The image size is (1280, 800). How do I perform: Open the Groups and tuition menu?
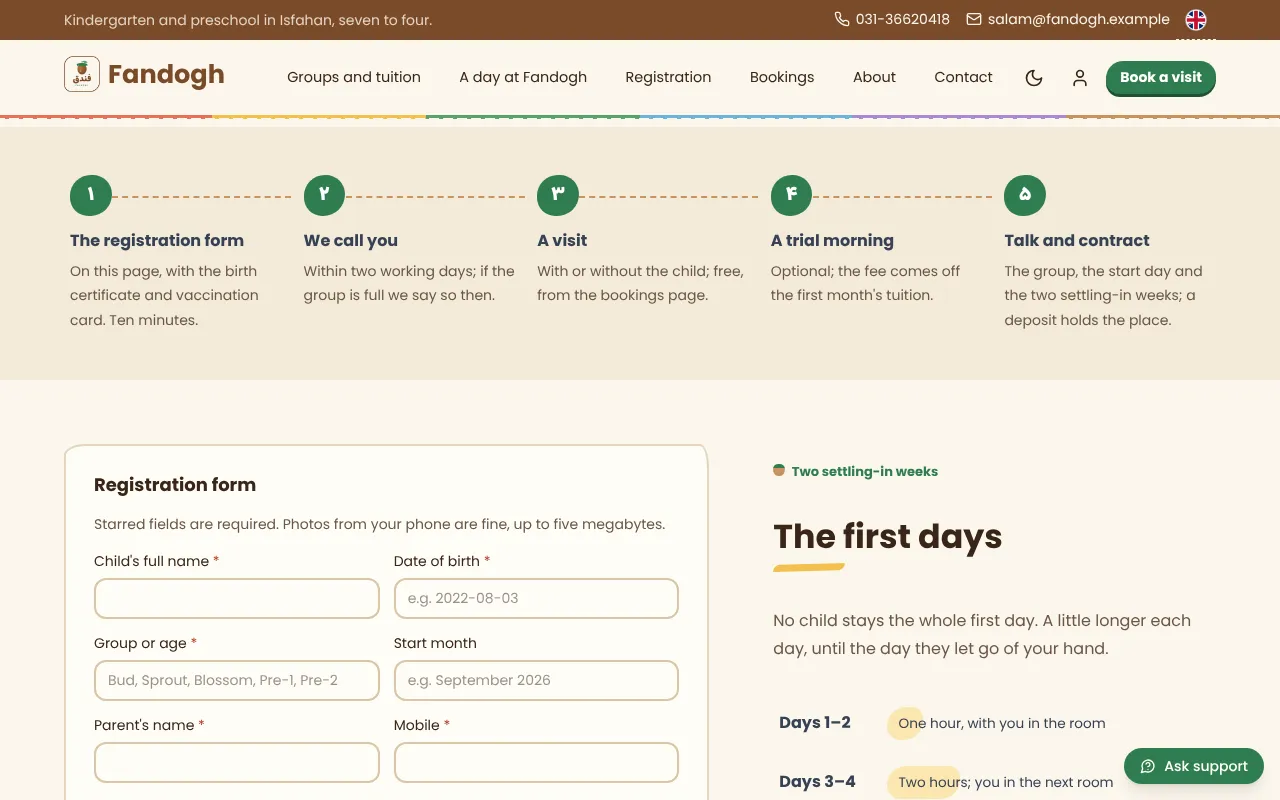354,77
